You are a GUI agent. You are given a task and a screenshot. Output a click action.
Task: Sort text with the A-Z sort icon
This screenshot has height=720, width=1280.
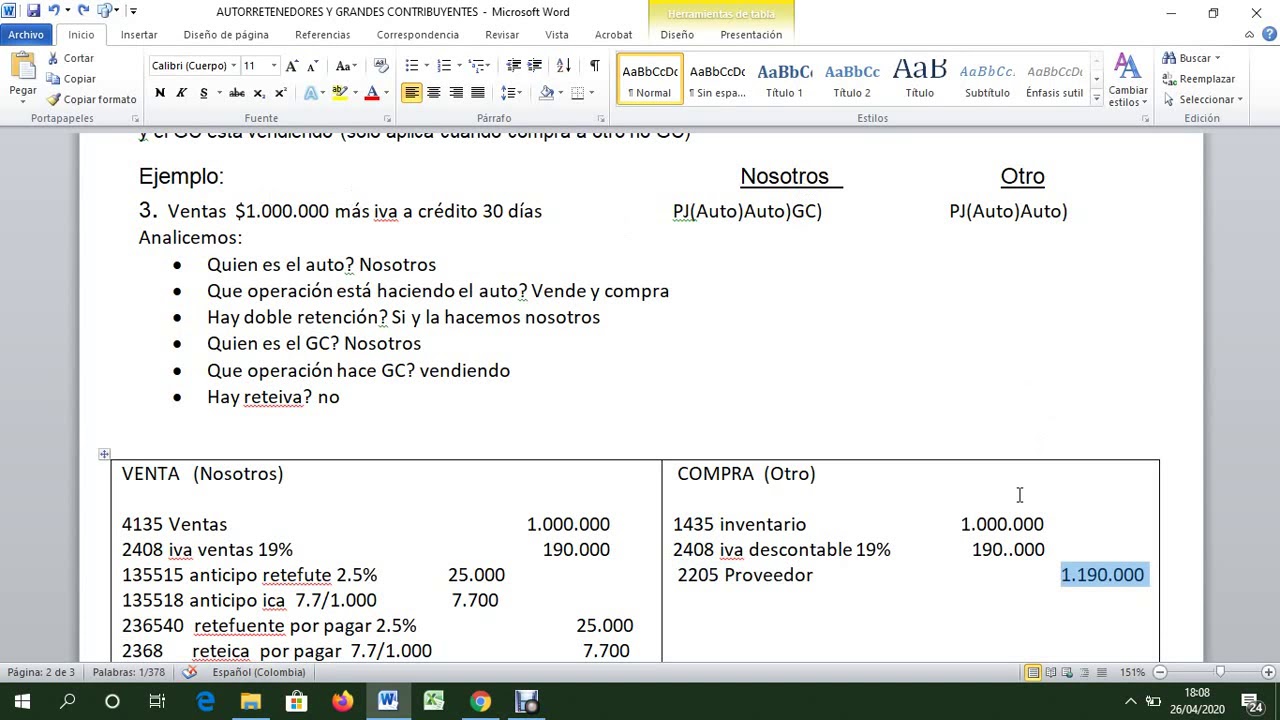564,66
